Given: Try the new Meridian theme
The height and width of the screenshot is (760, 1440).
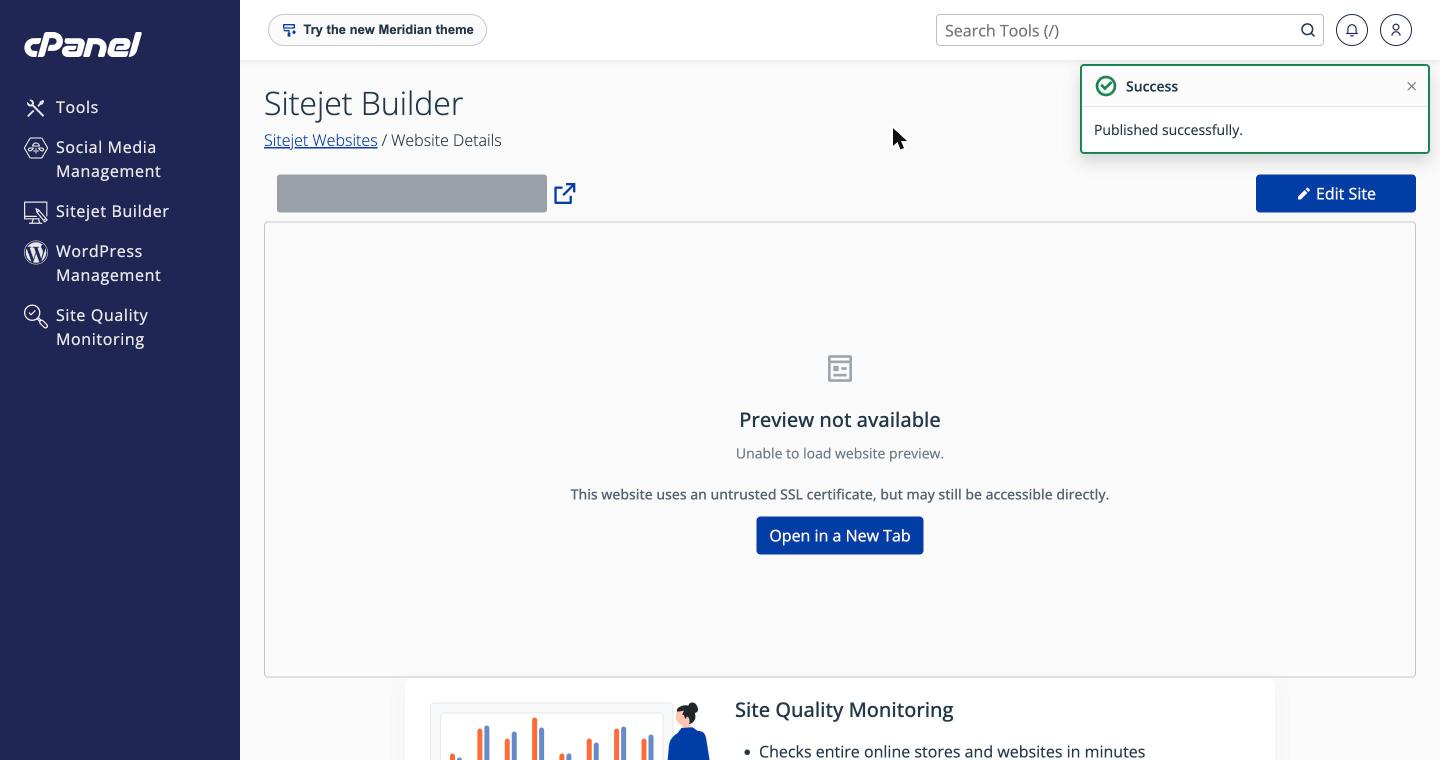Looking at the screenshot, I should pyautogui.click(x=377, y=30).
